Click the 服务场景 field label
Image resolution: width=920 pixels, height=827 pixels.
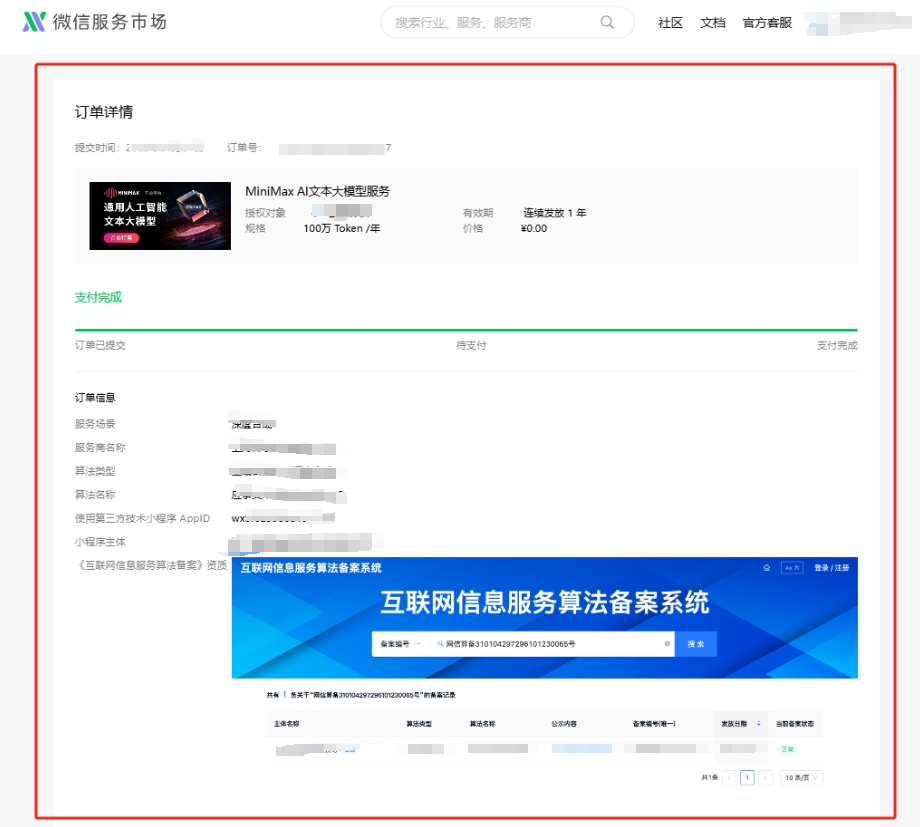[95, 424]
